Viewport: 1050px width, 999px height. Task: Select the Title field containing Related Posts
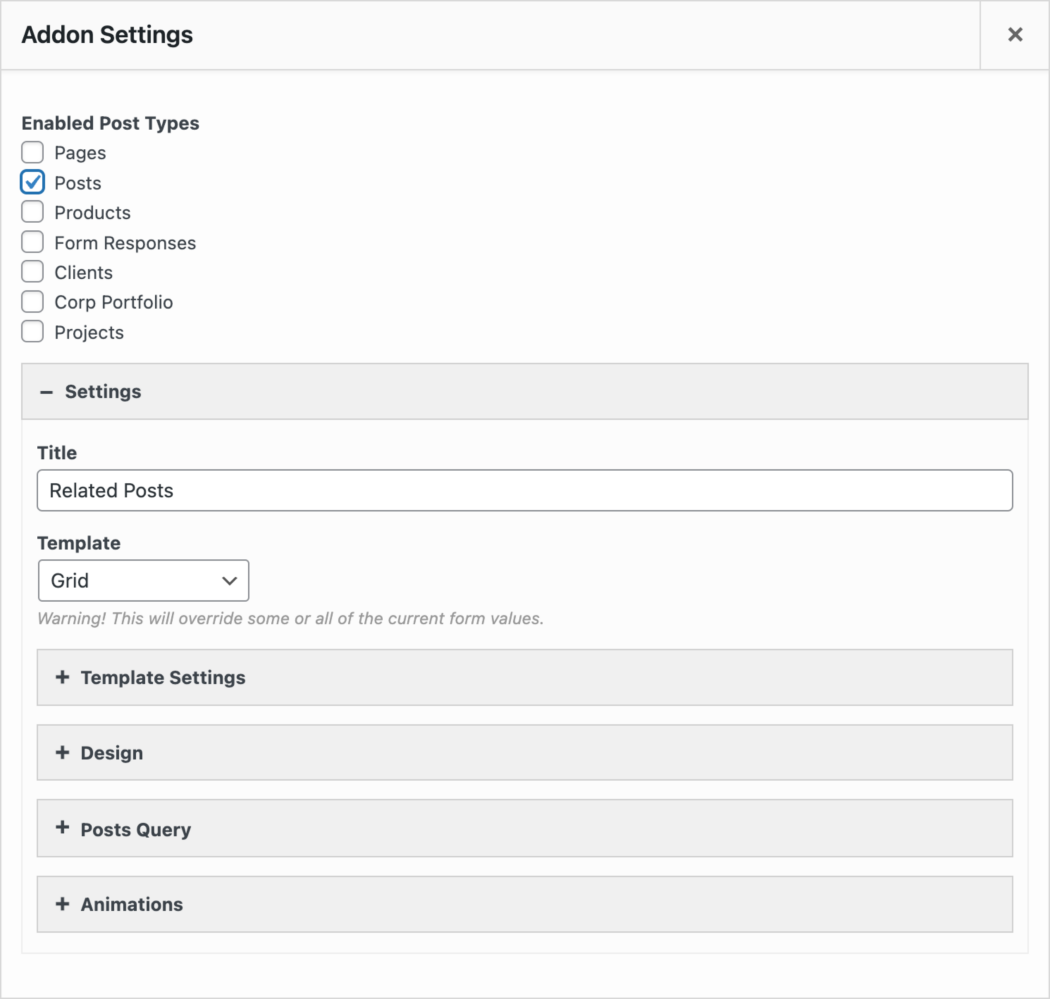[525, 490]
